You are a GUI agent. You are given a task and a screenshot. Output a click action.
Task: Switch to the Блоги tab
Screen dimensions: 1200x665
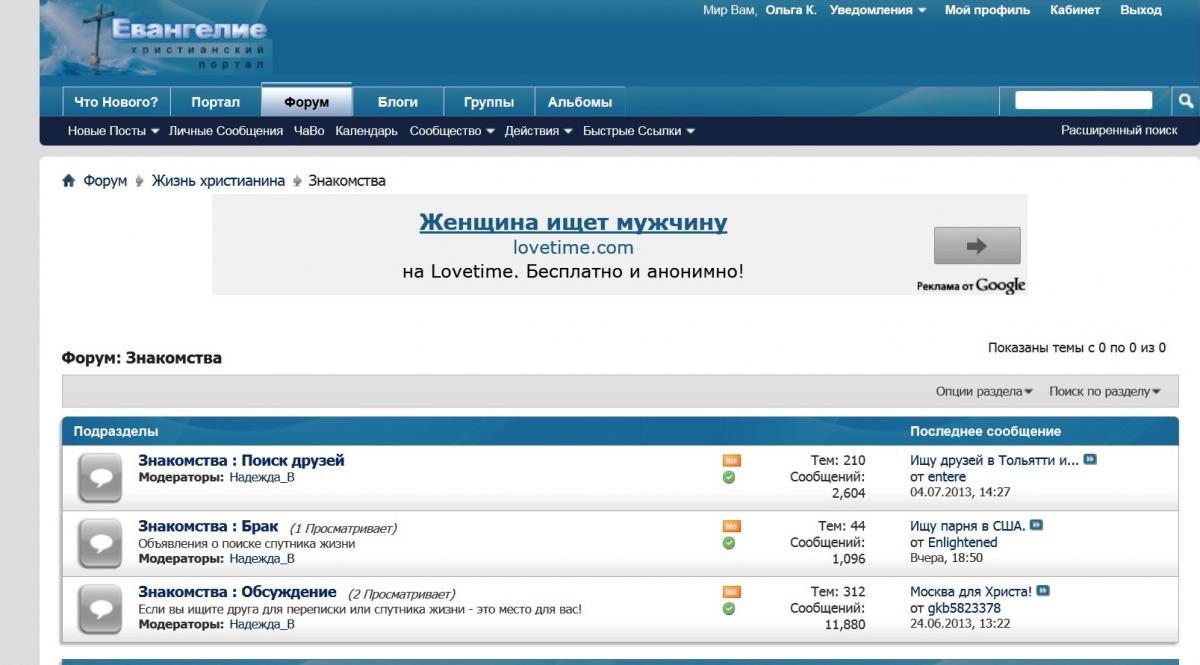397,102
